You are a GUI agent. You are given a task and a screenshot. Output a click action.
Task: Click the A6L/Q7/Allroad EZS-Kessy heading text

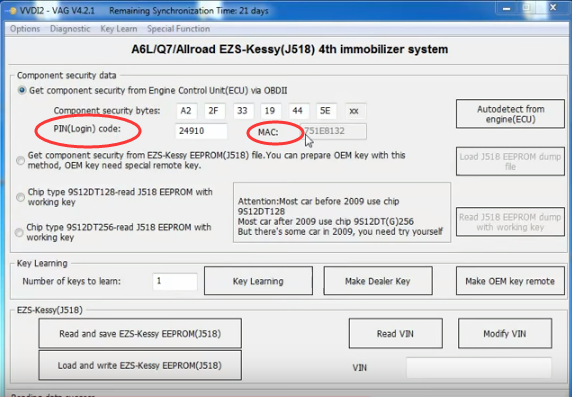(x=290, y=49)
